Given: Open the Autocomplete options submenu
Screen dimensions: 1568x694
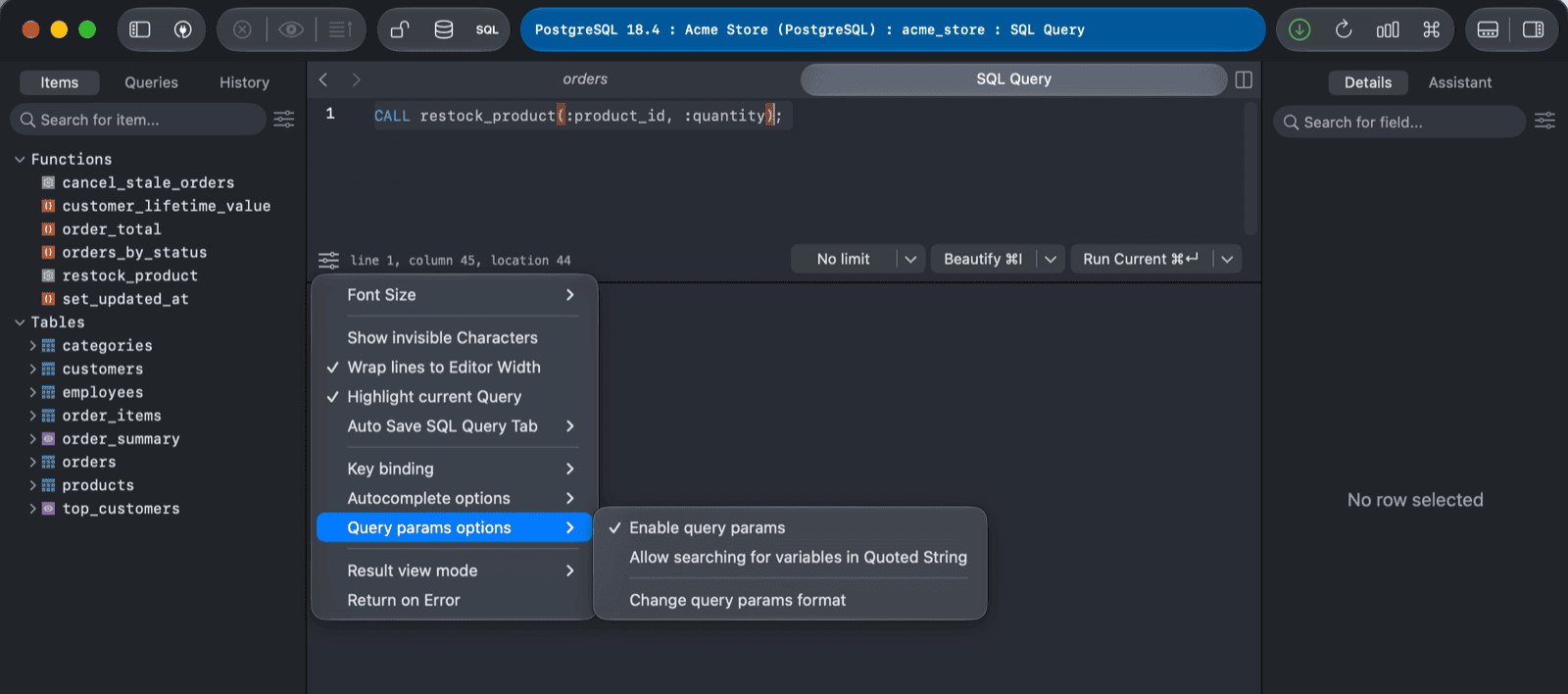Looking at the screenshot, I should (x=454, y=498).
